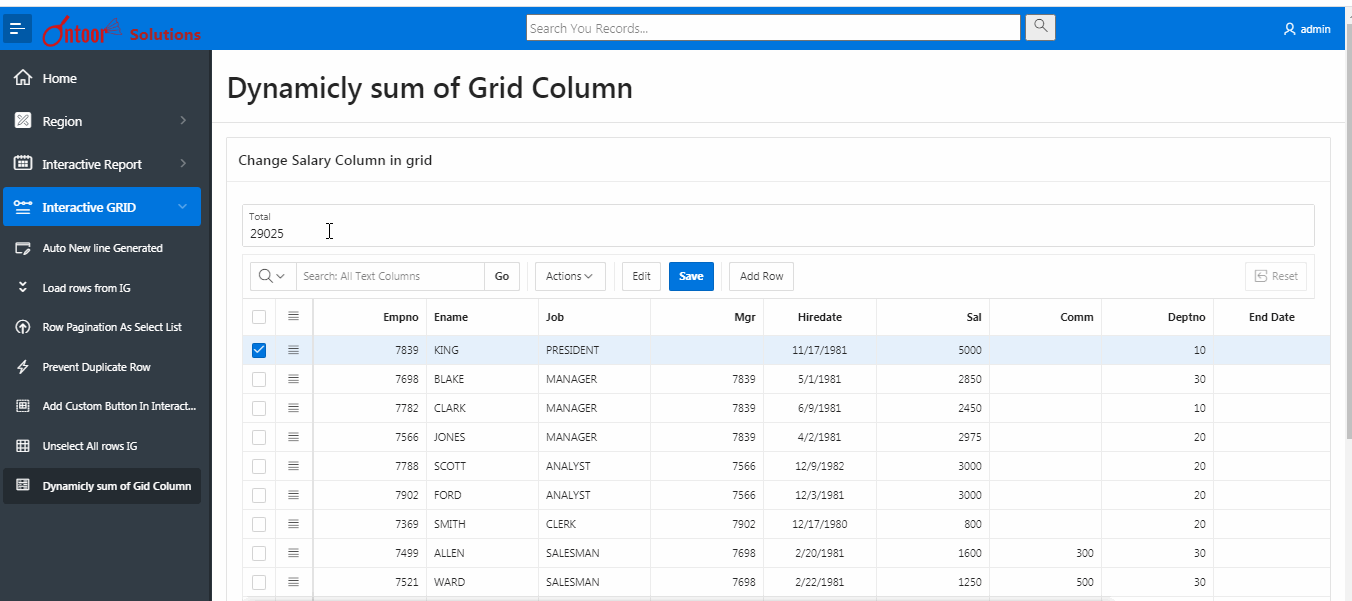Open row actions menu for SCOTT

(x=293, y=466)
